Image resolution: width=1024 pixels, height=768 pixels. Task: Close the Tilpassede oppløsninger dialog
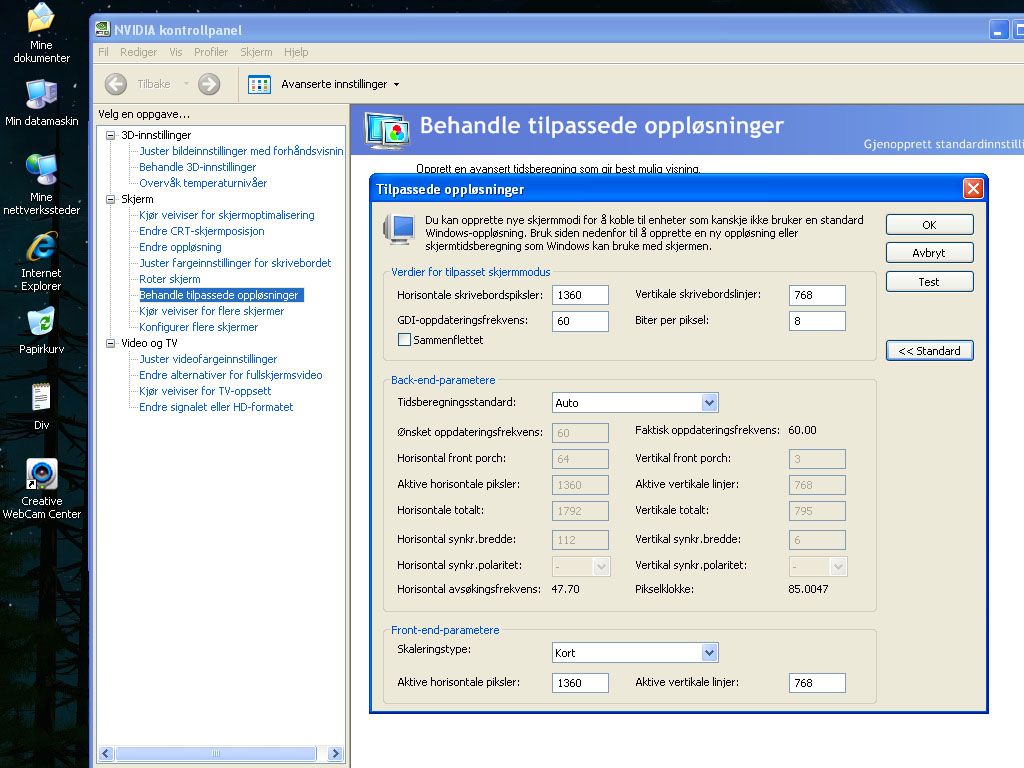[x=973, y=189]
